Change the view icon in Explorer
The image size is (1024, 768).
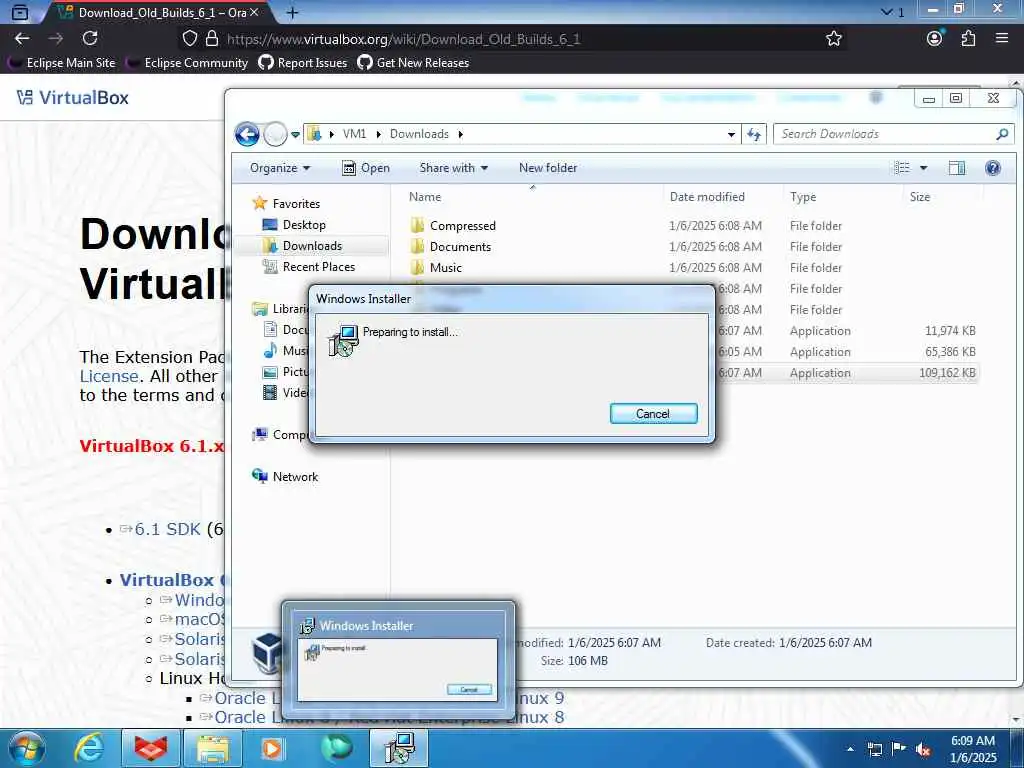(902, 168)
